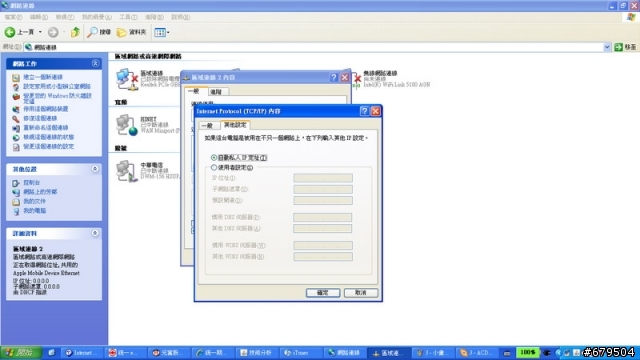Screen dimensions: 640x360
Task: Select the HINET broadband connection icon
Action: (x=127, y=125)
